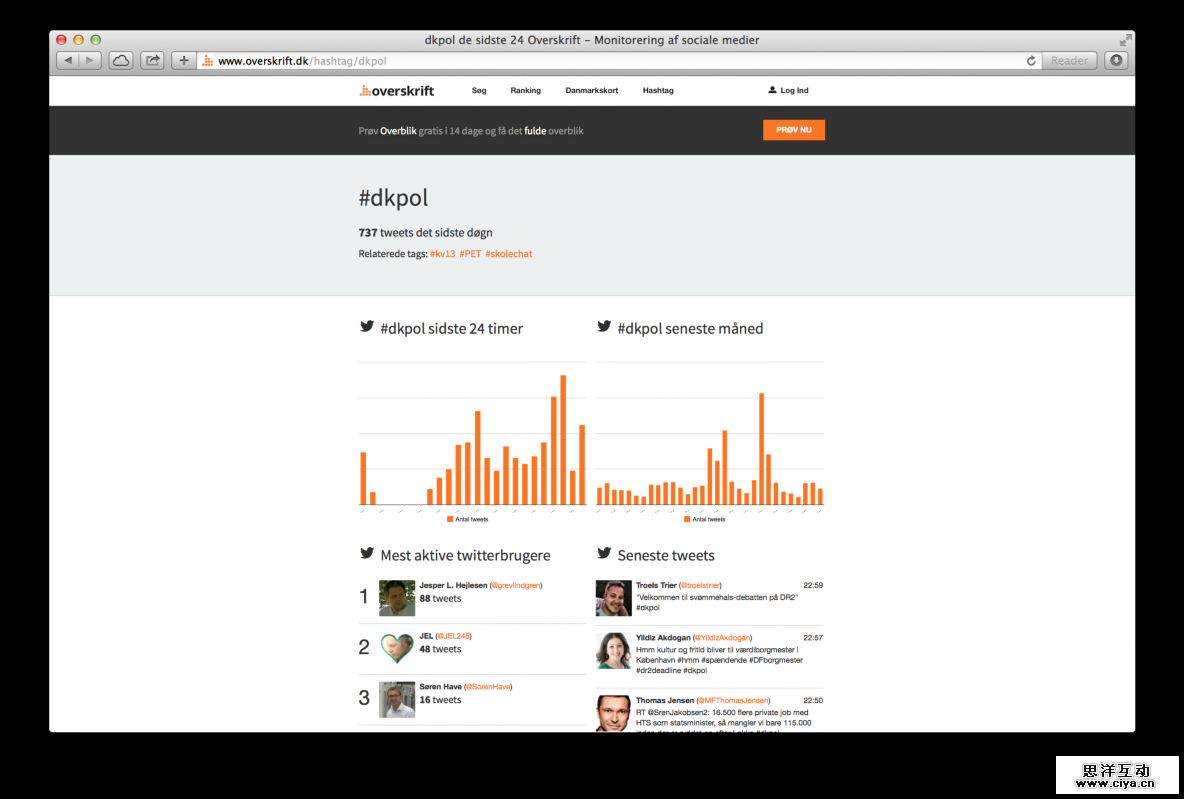Image resolution: width=1184 pixels, height=799 pixels.
Task: Click the '737 tweets det sidste døgn' text
Action: tap(425, 233)
